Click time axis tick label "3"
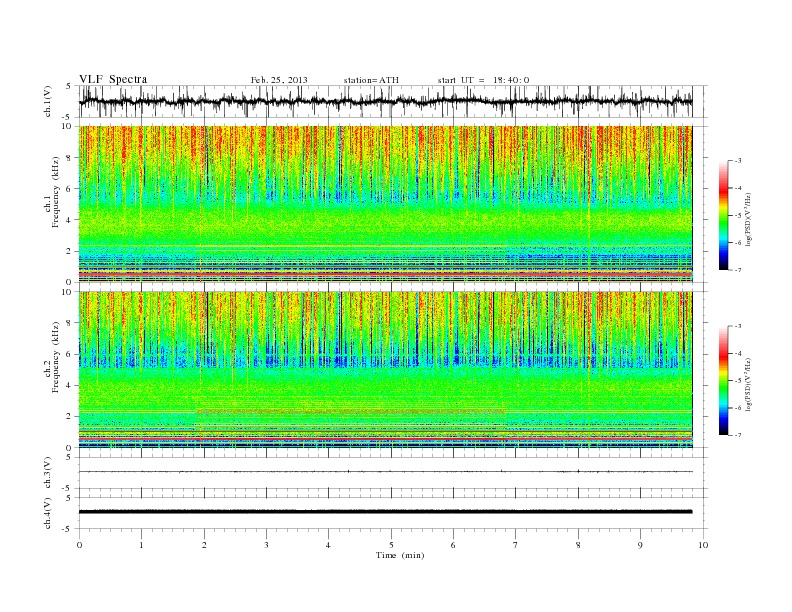The width and height of the screenshot is (792, 612). (x=266, y=545)
